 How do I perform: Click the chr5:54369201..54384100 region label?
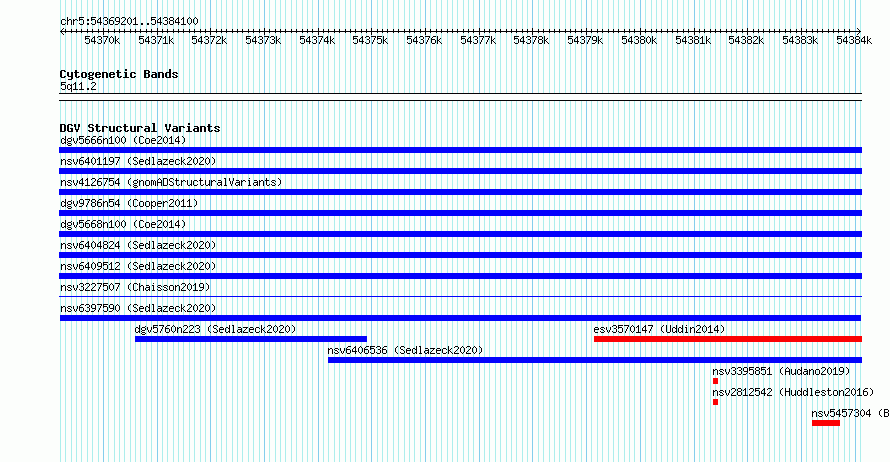129,22
